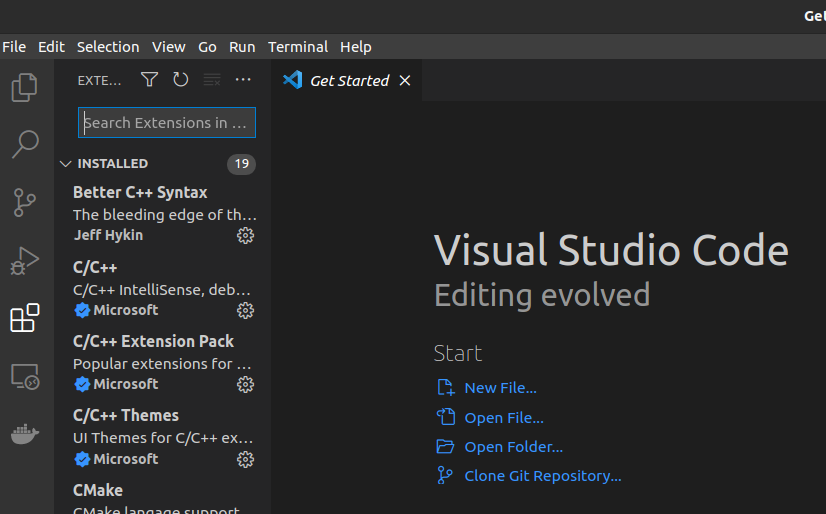Open the Selection menu
Viewport: 826px width, 514px height.
pos(108,47)
